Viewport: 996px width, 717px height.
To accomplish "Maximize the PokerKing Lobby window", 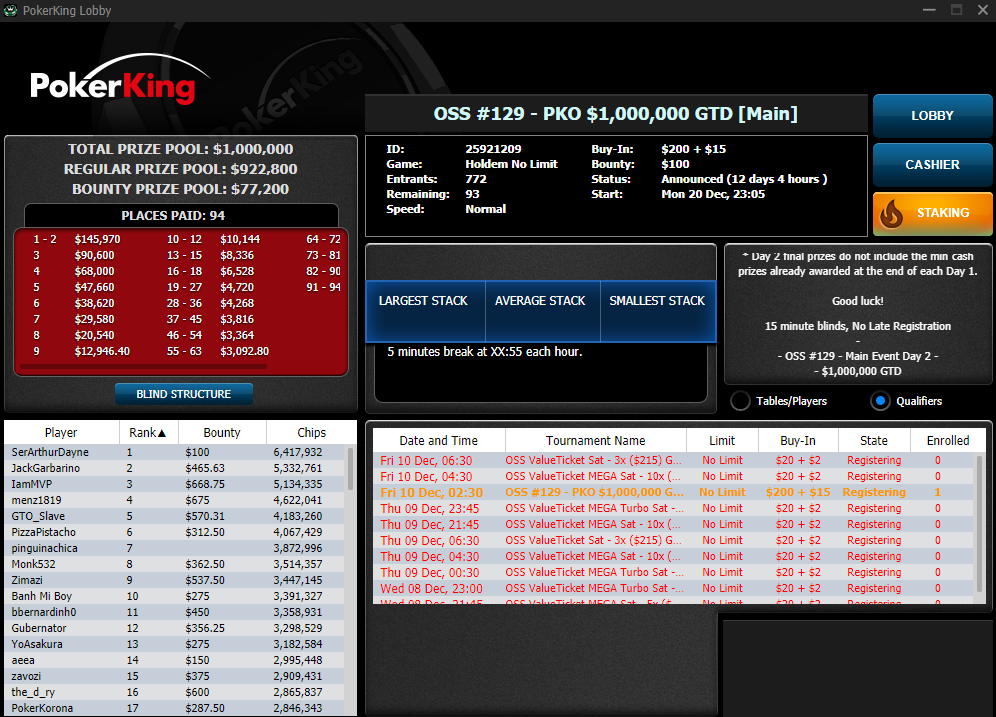I will click(955, 10).
